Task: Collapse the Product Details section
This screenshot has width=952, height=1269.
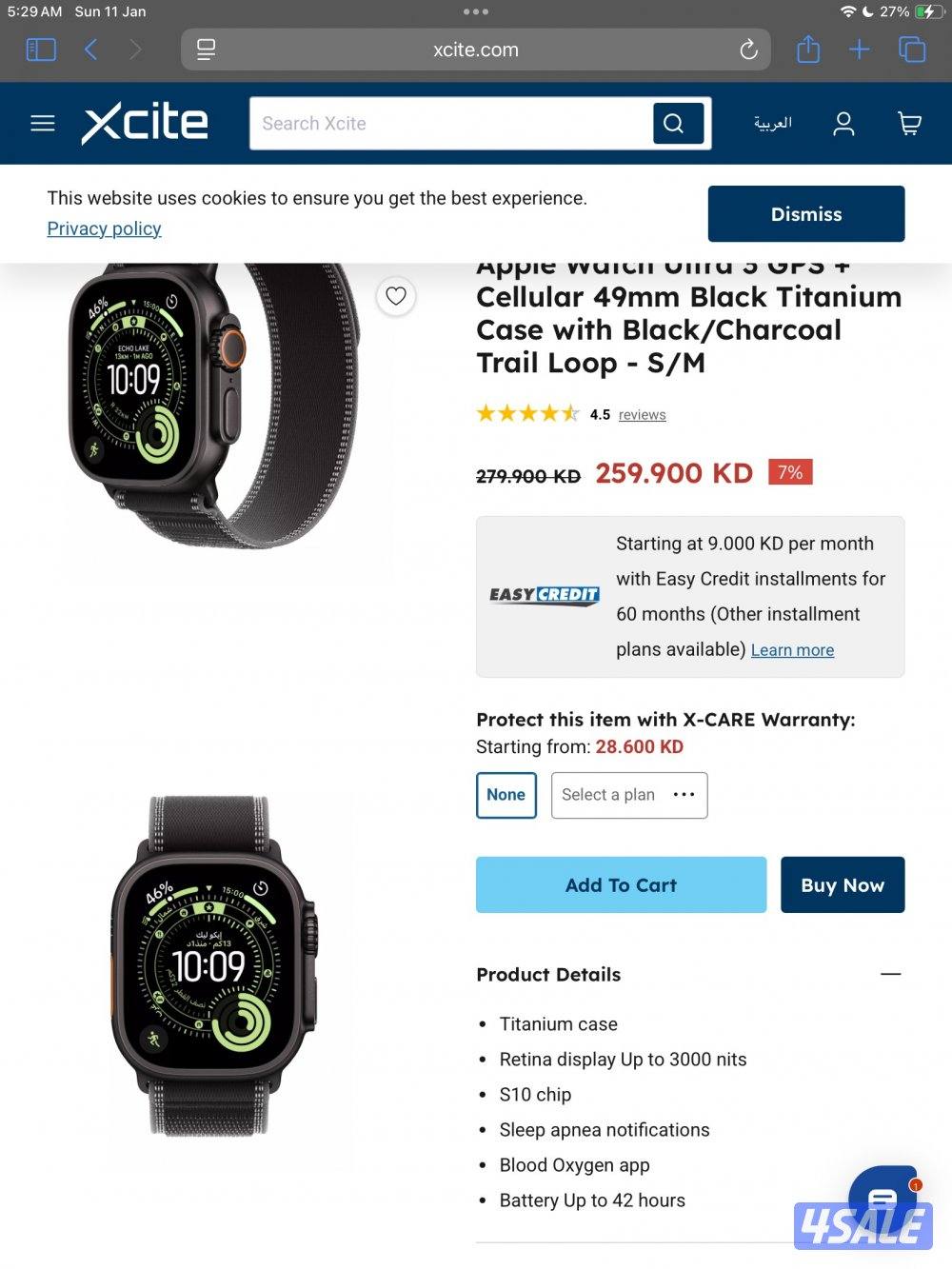Action: pos(891,974)
